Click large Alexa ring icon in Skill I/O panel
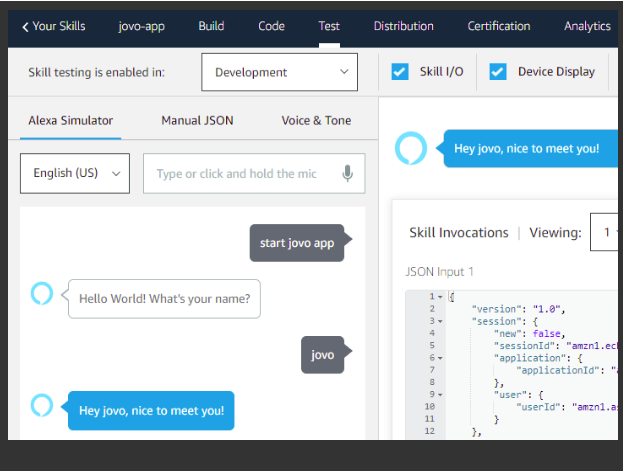This screenshot has height=471, width=625. click(x=411, y=148)
